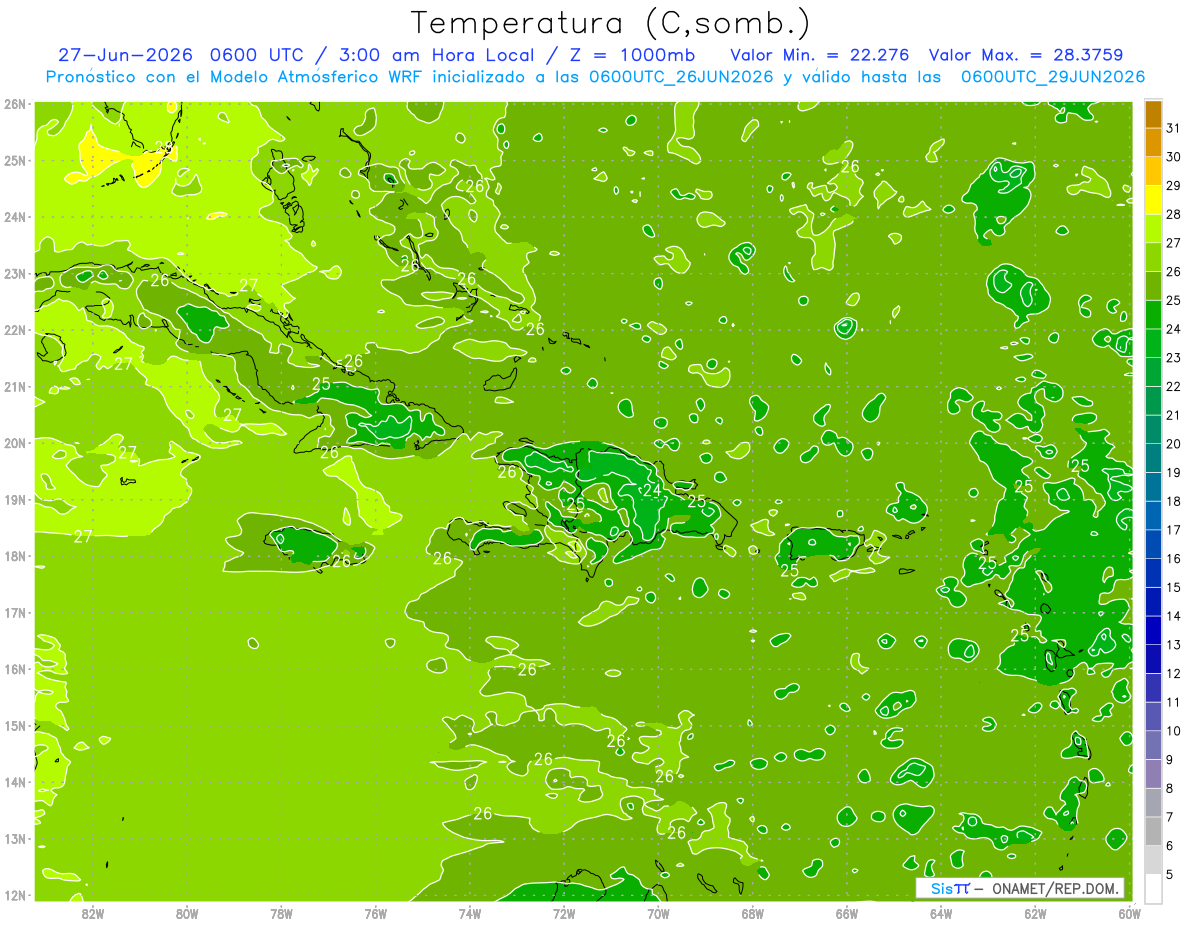1200x927 pixels.
Task: Click the 'Z = 1000mb' level label
Action: (632, 55)
